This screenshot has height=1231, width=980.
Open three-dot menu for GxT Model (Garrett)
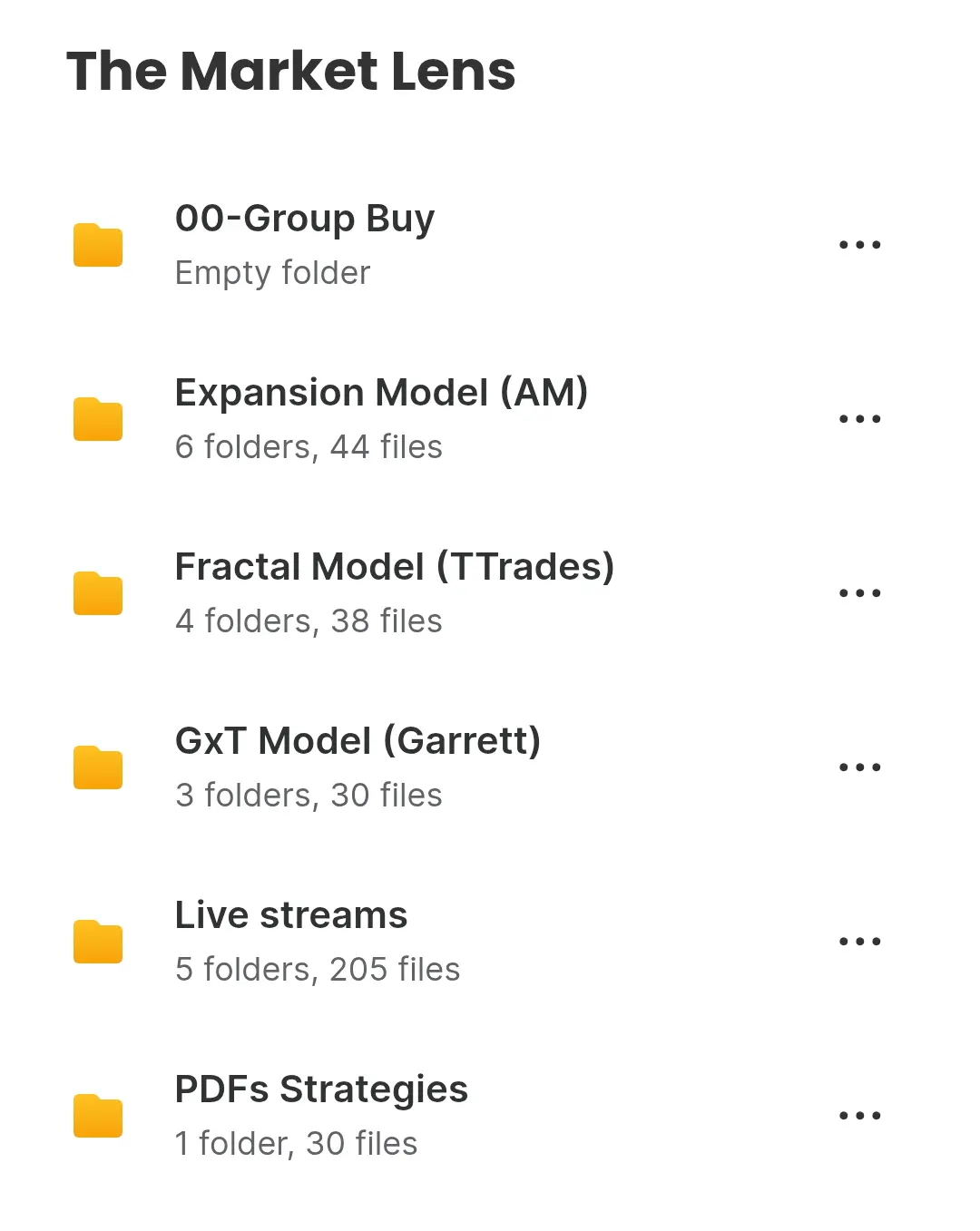tap(860, 767)
